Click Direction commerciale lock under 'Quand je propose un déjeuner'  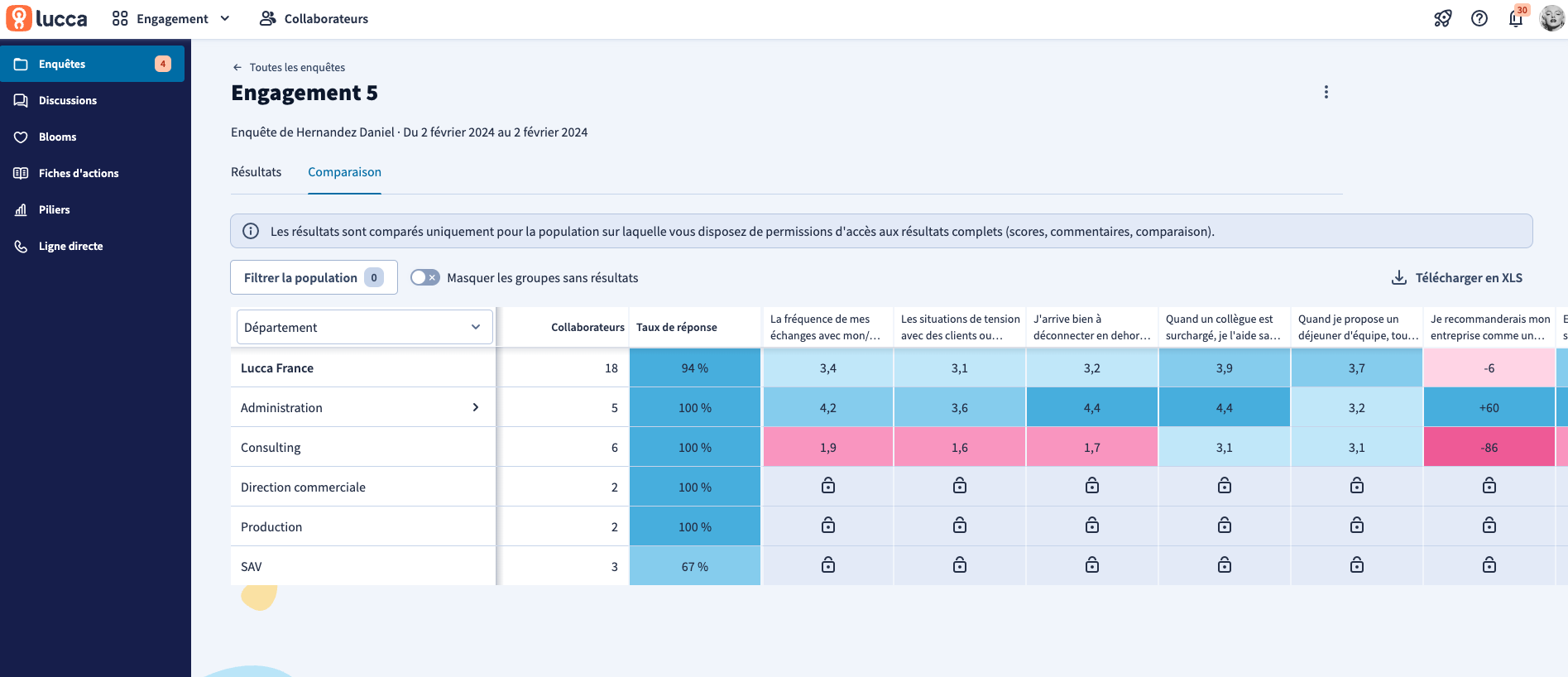(x=1357, y=486)
